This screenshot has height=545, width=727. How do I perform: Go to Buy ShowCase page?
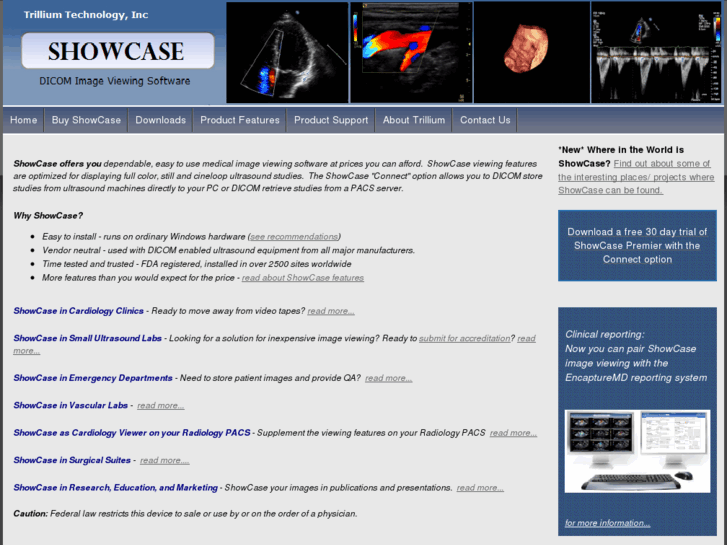pos(86,120)
